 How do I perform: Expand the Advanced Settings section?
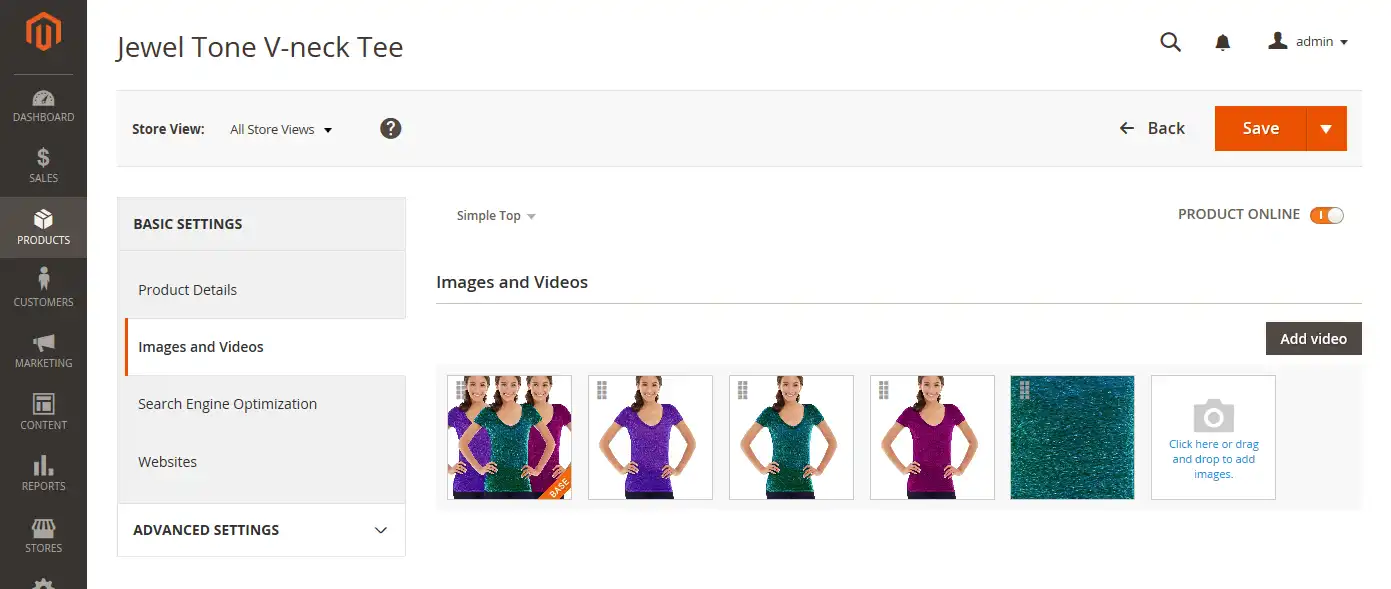coord(261,530)
